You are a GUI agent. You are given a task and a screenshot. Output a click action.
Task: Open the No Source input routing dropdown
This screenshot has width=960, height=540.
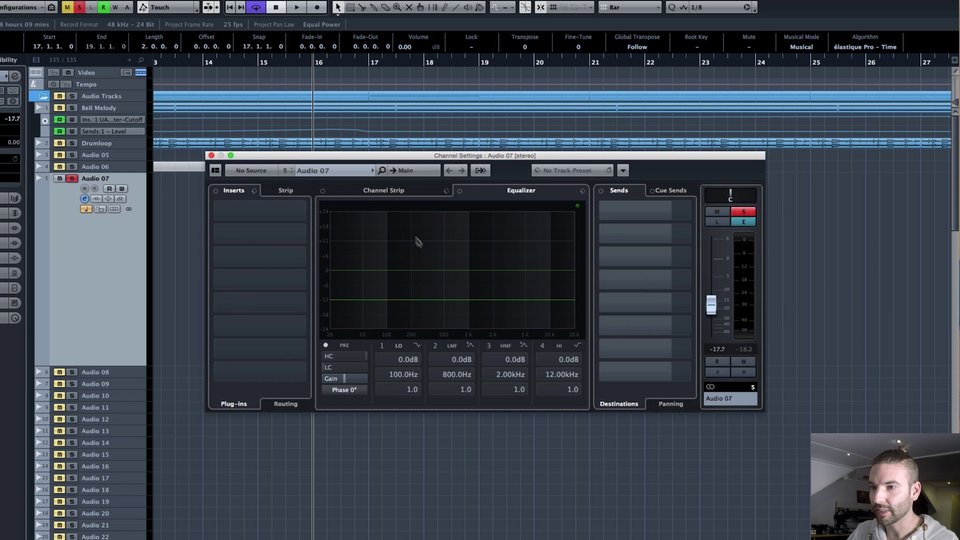(x=252, y=170)
